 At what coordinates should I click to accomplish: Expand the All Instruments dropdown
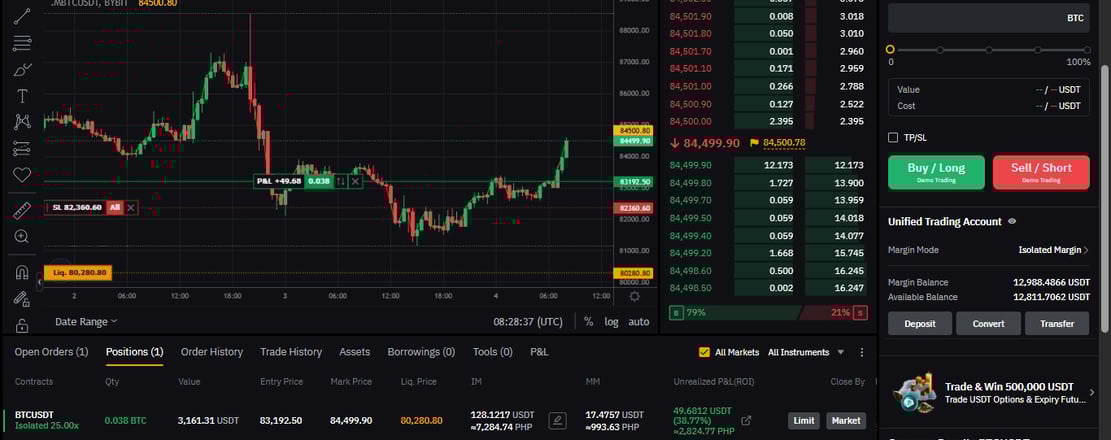pos(806,352)
